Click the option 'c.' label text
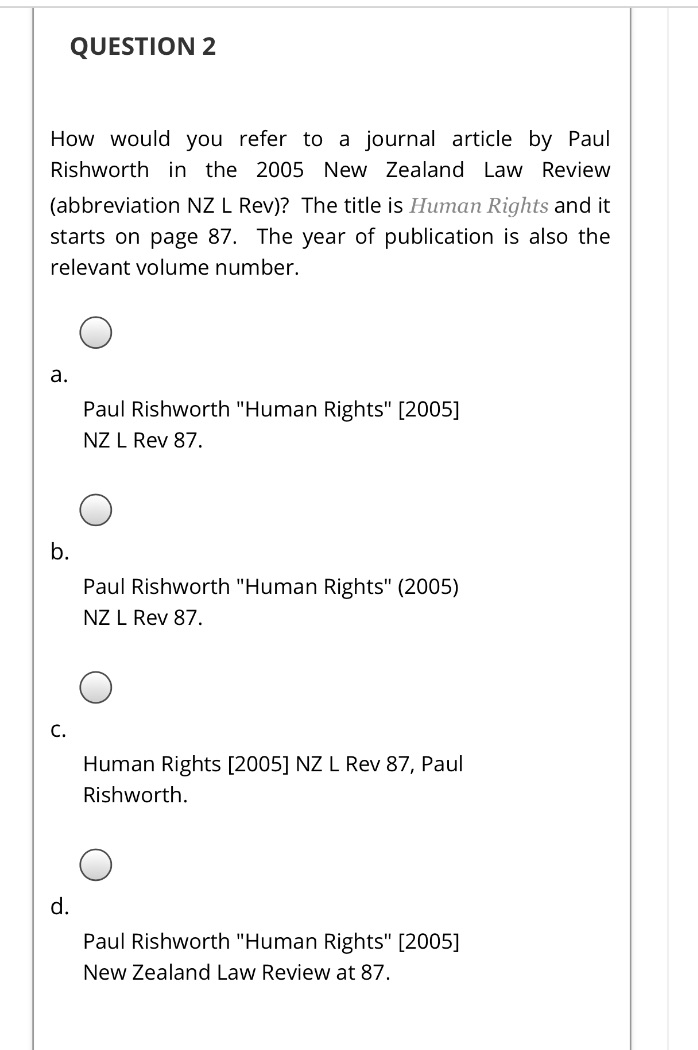 (x=58, y=729)
